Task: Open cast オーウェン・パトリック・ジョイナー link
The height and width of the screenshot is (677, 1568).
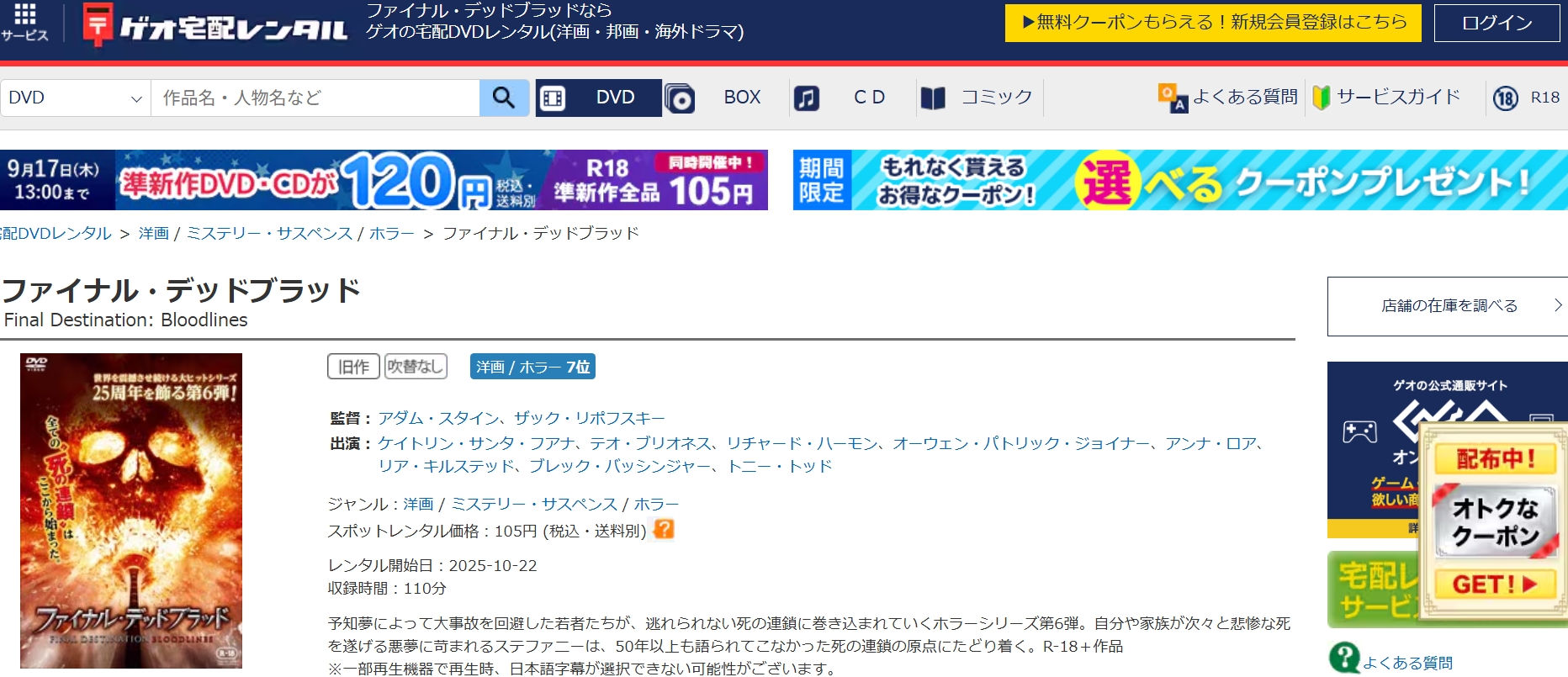Action: (x=1021, y=443)
